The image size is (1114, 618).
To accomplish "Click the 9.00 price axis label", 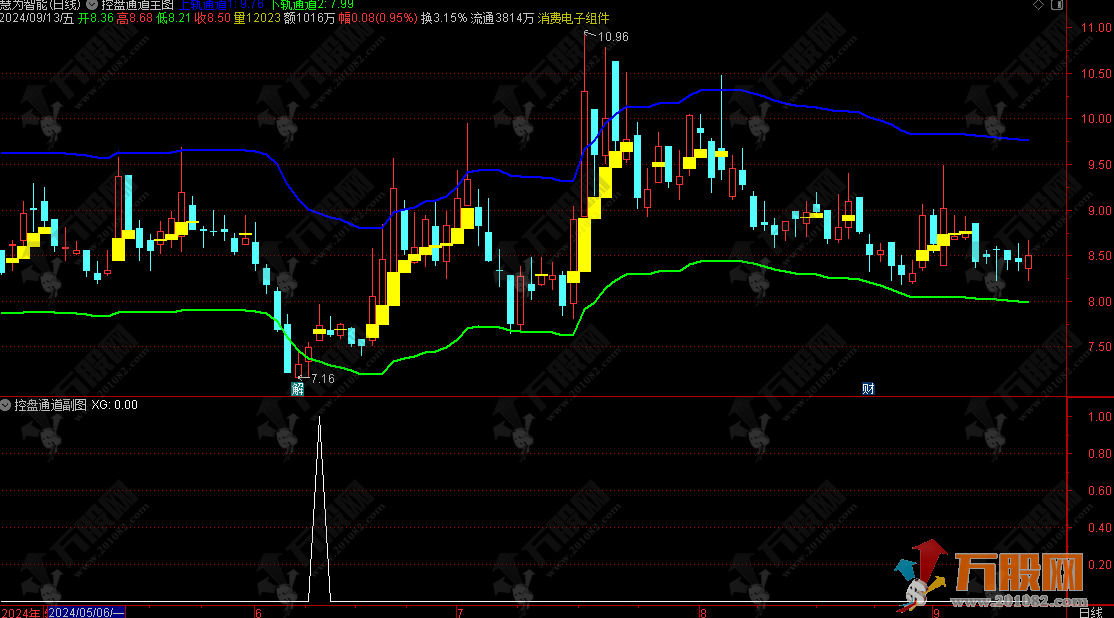I will pos(1099,211).
